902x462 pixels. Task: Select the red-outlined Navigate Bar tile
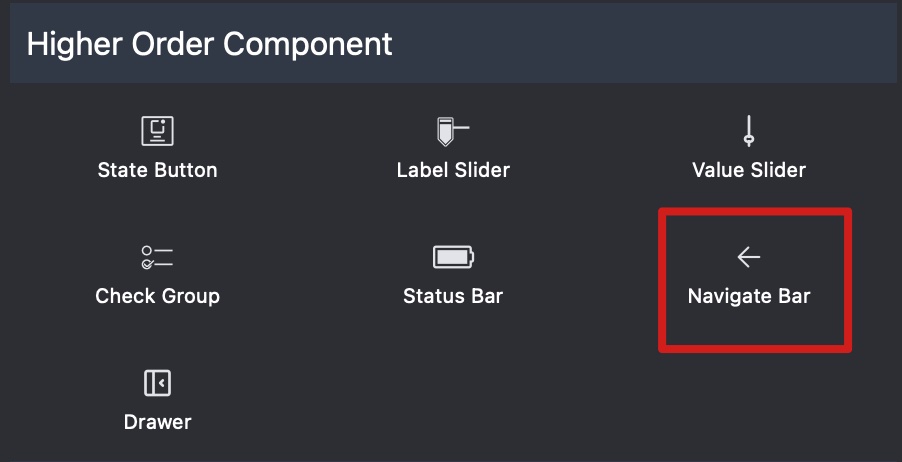pyautogui.click(x=755, y=279)
